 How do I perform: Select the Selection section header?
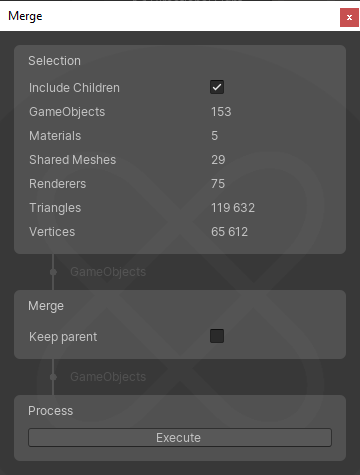(54, 61)
